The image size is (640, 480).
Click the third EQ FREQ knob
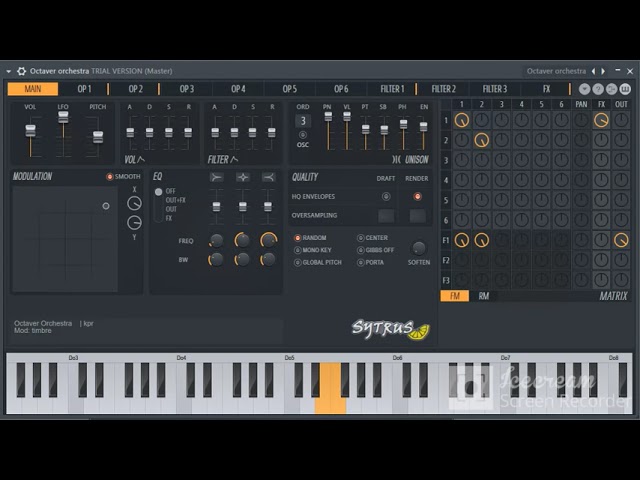point(268,240)
